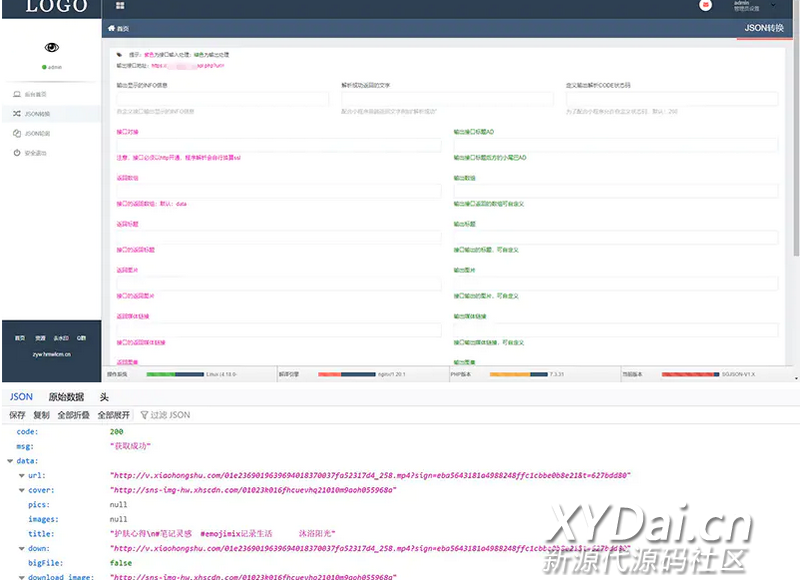Click the 全部折叠 collapse all button
Screen dimensions: 800x580
[x=73, y=415]
